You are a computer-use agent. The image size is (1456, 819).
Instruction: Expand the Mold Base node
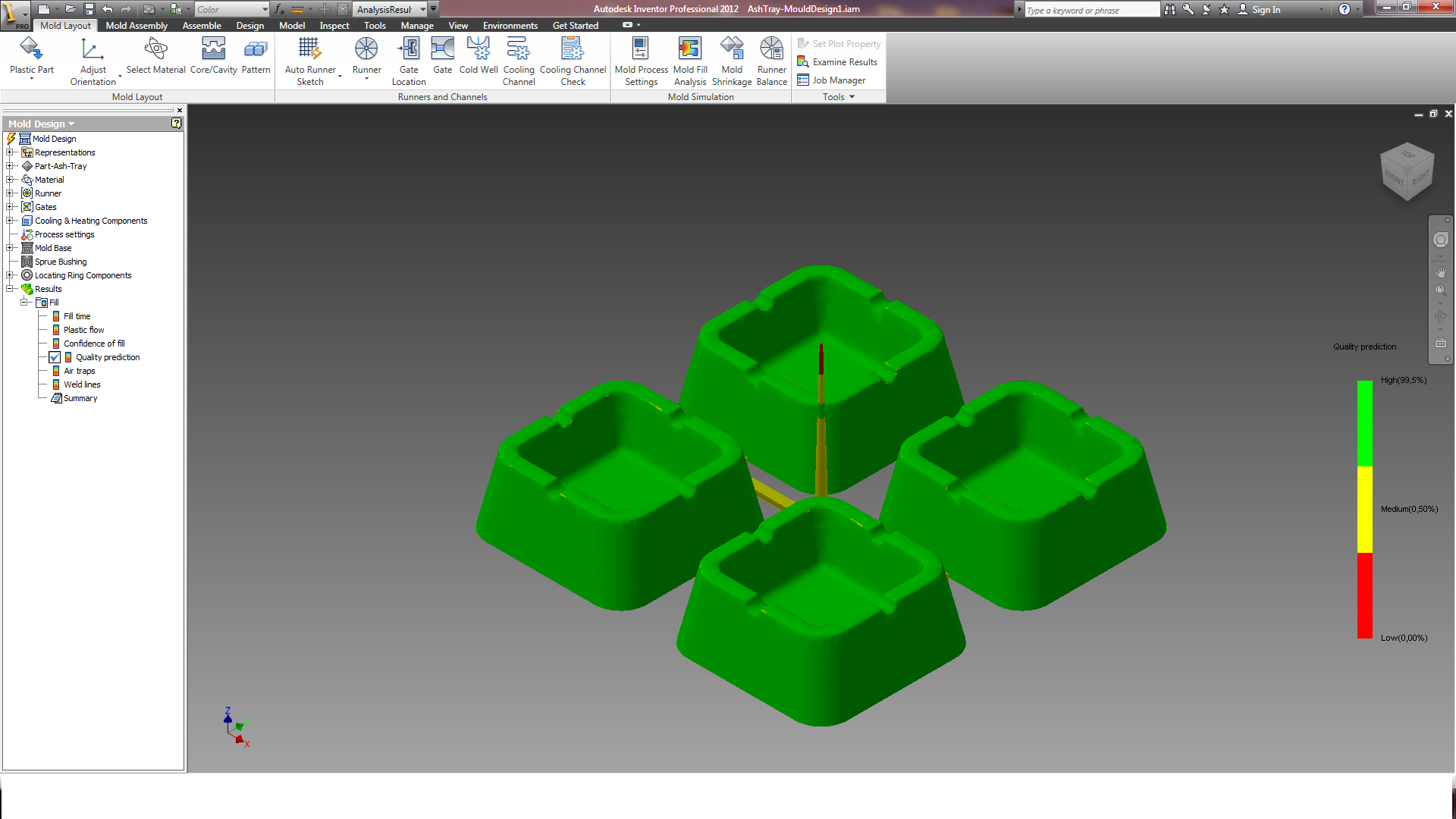(x=11, y=248)
